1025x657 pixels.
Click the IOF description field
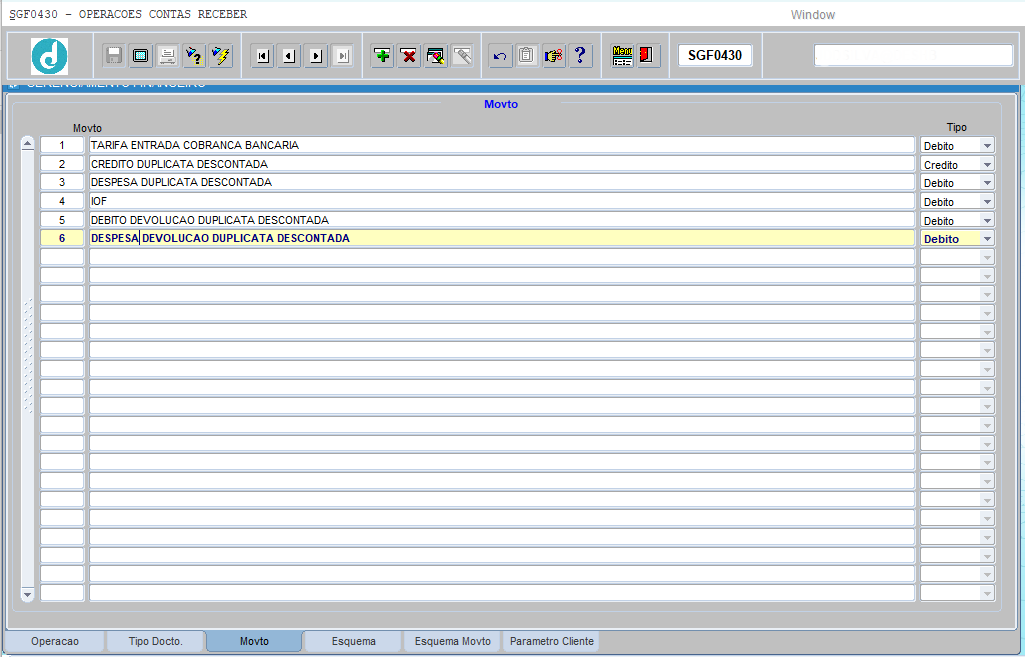click(x=500, y=202)
